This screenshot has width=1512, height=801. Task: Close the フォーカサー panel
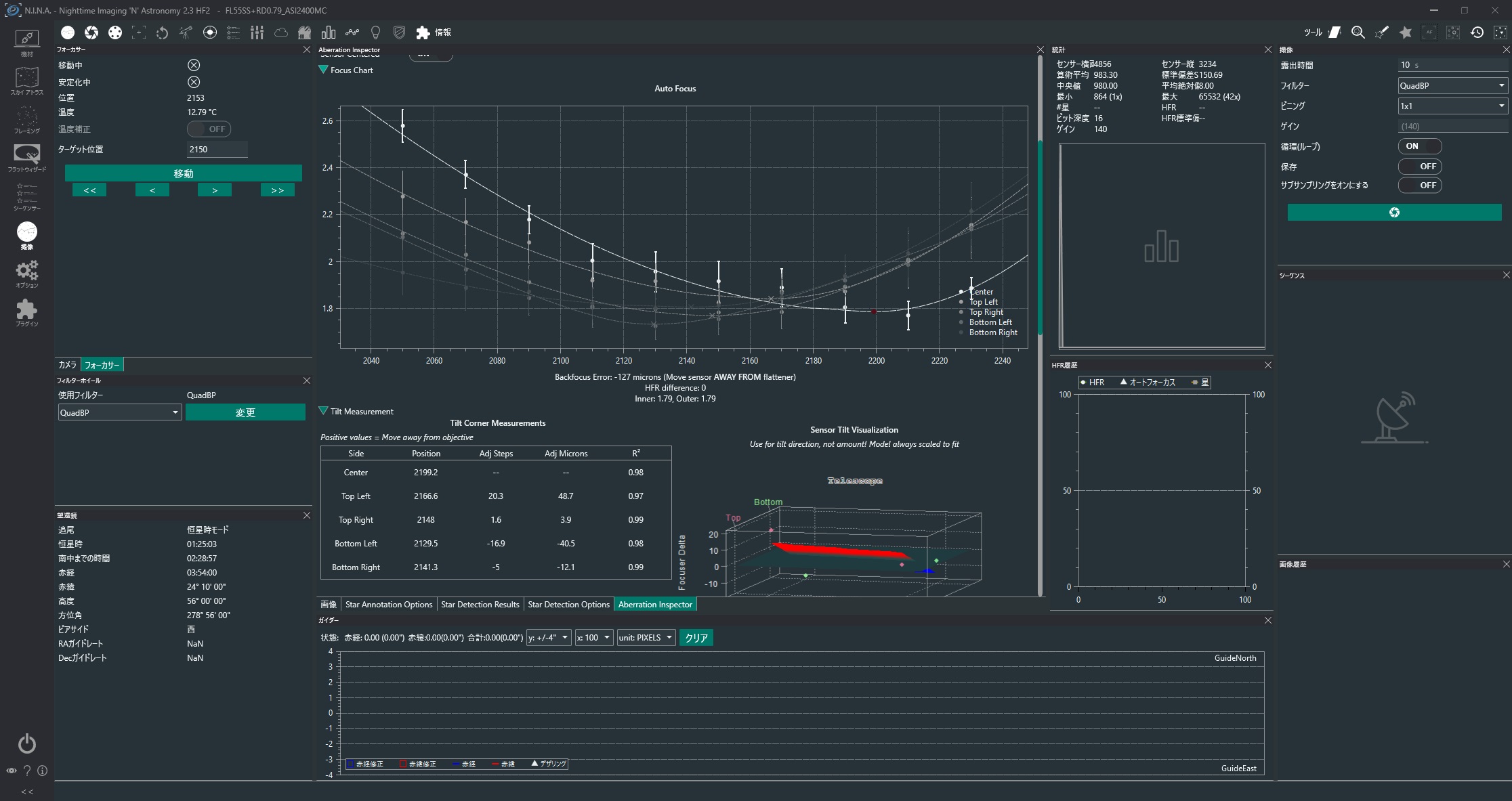pos(307,49)
